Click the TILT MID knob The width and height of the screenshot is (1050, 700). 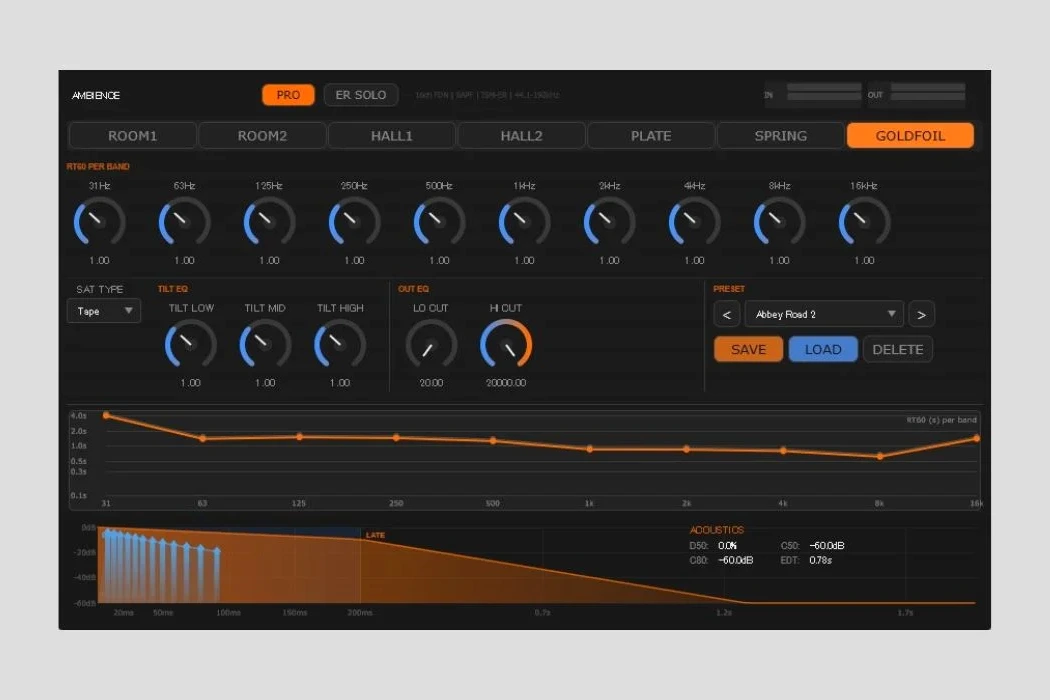tap(265, 344)
